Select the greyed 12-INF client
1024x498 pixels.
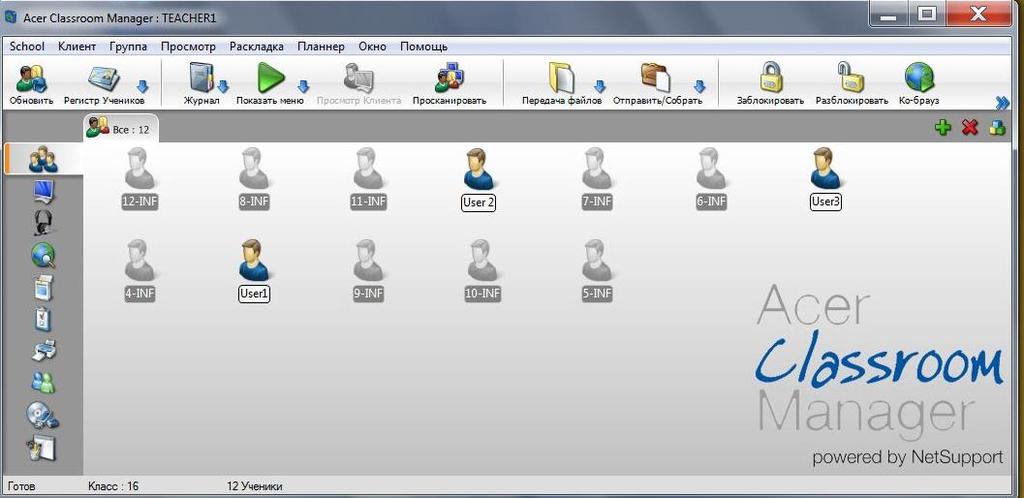pos(140,168)
